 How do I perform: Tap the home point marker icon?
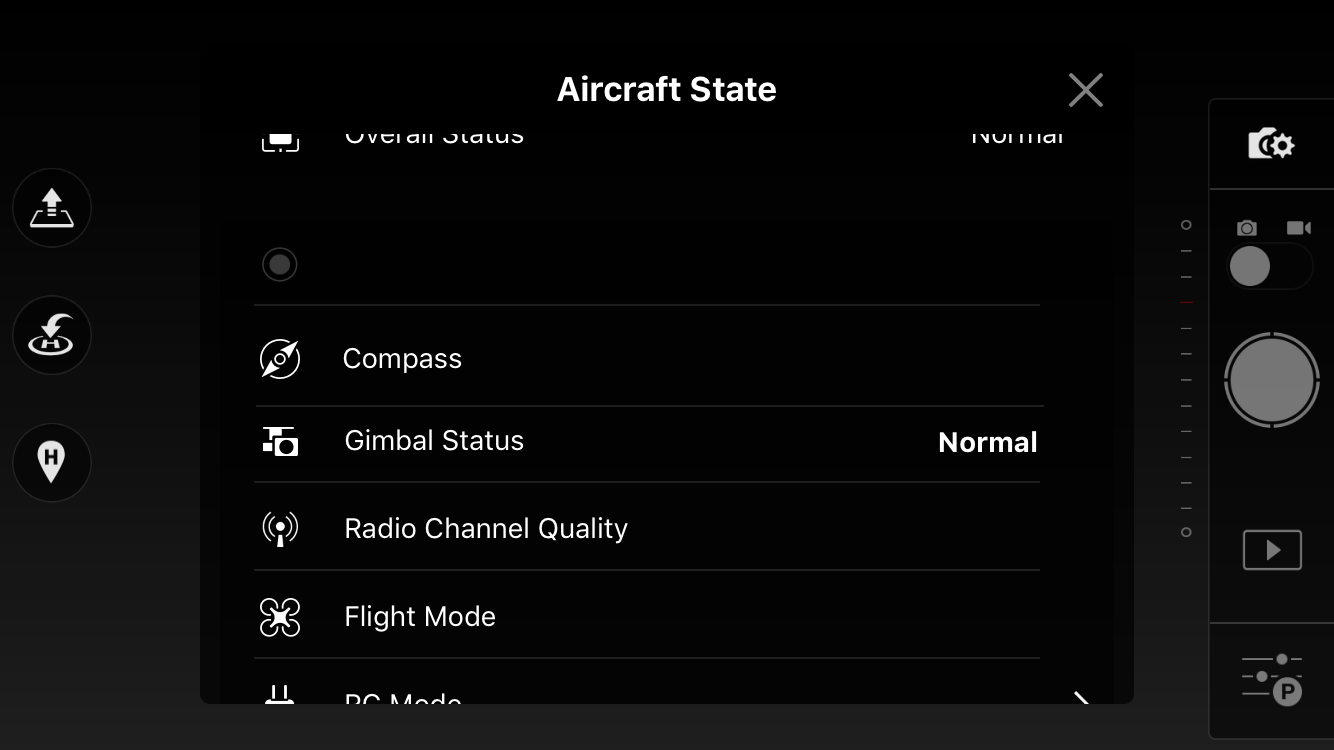point(52,462)
